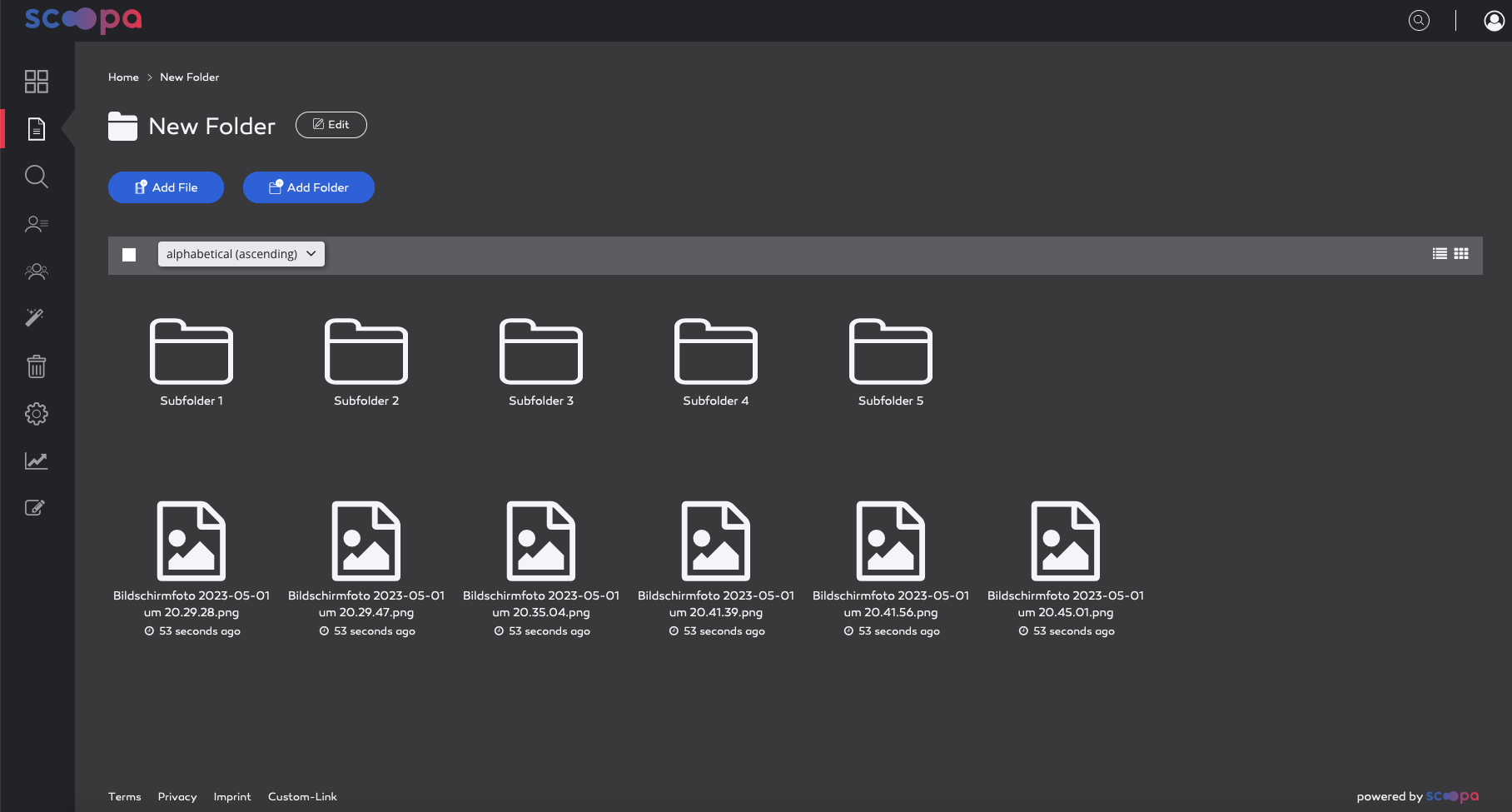Go to Home in breadcrumb
This screenshot has height=812, width=1512.
click(x=123, y=77)
